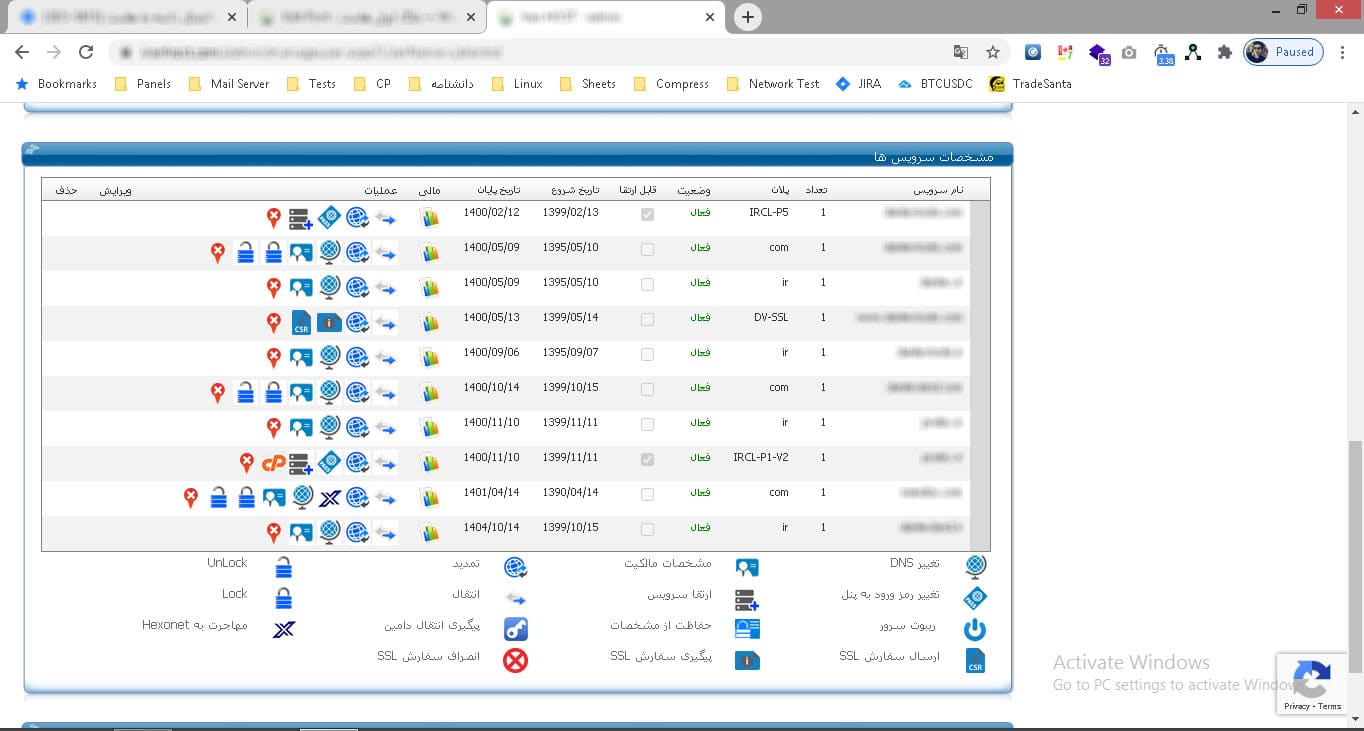This screenshot has height=731, width=1364.
Task: Open financial chart icon, row ending 1404/10/14
Action: [430, 533]
